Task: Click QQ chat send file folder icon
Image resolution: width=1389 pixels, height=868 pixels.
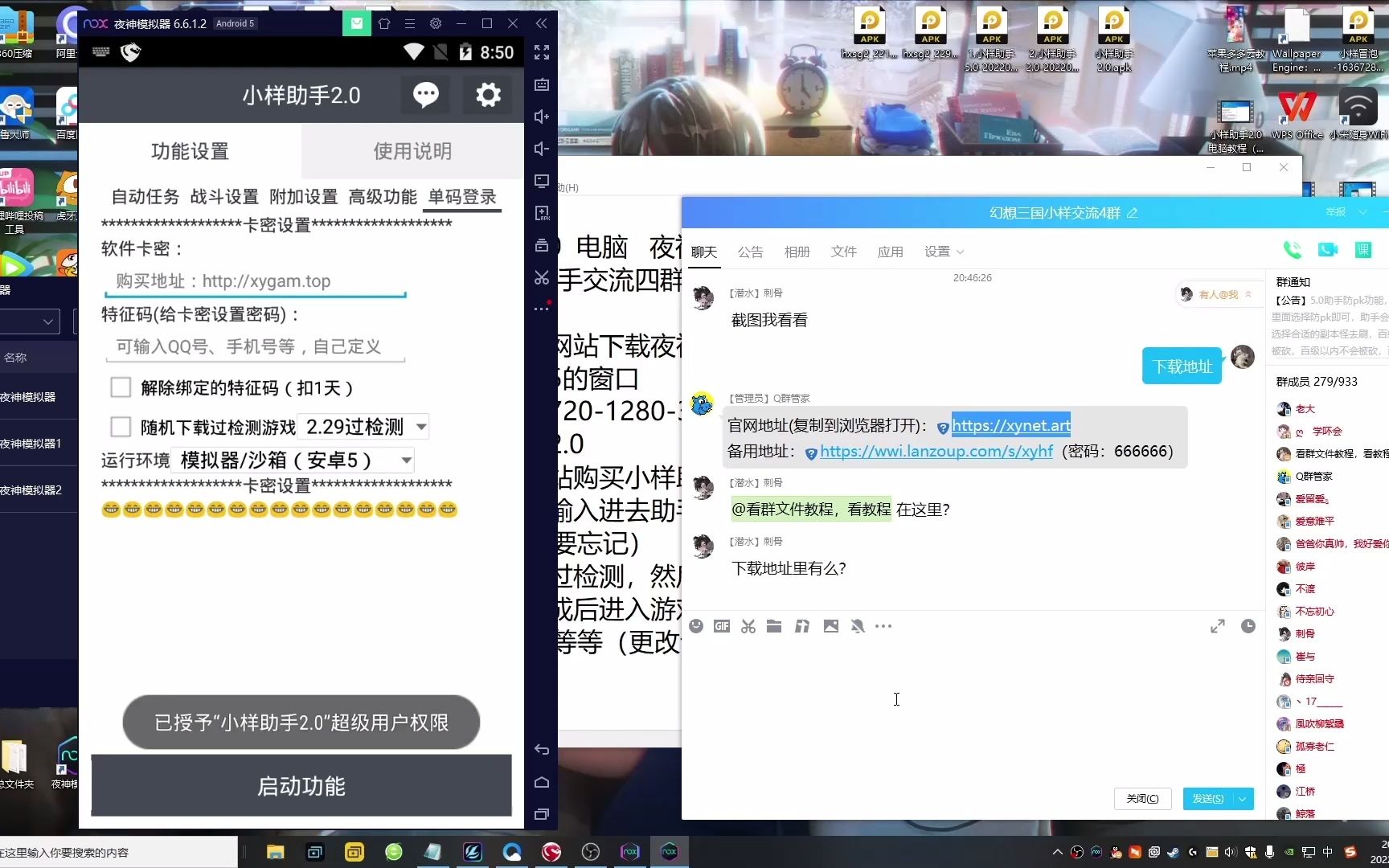Action: (x=774, y=626)
